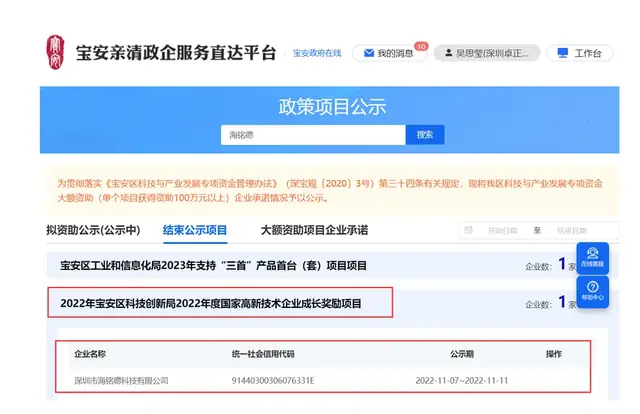Image resolution: width=640 pixels, height=414 pixels.
Task: Click 公示期 dates 2022-11-07~2022-11-11
Action: tap(462, 381)
